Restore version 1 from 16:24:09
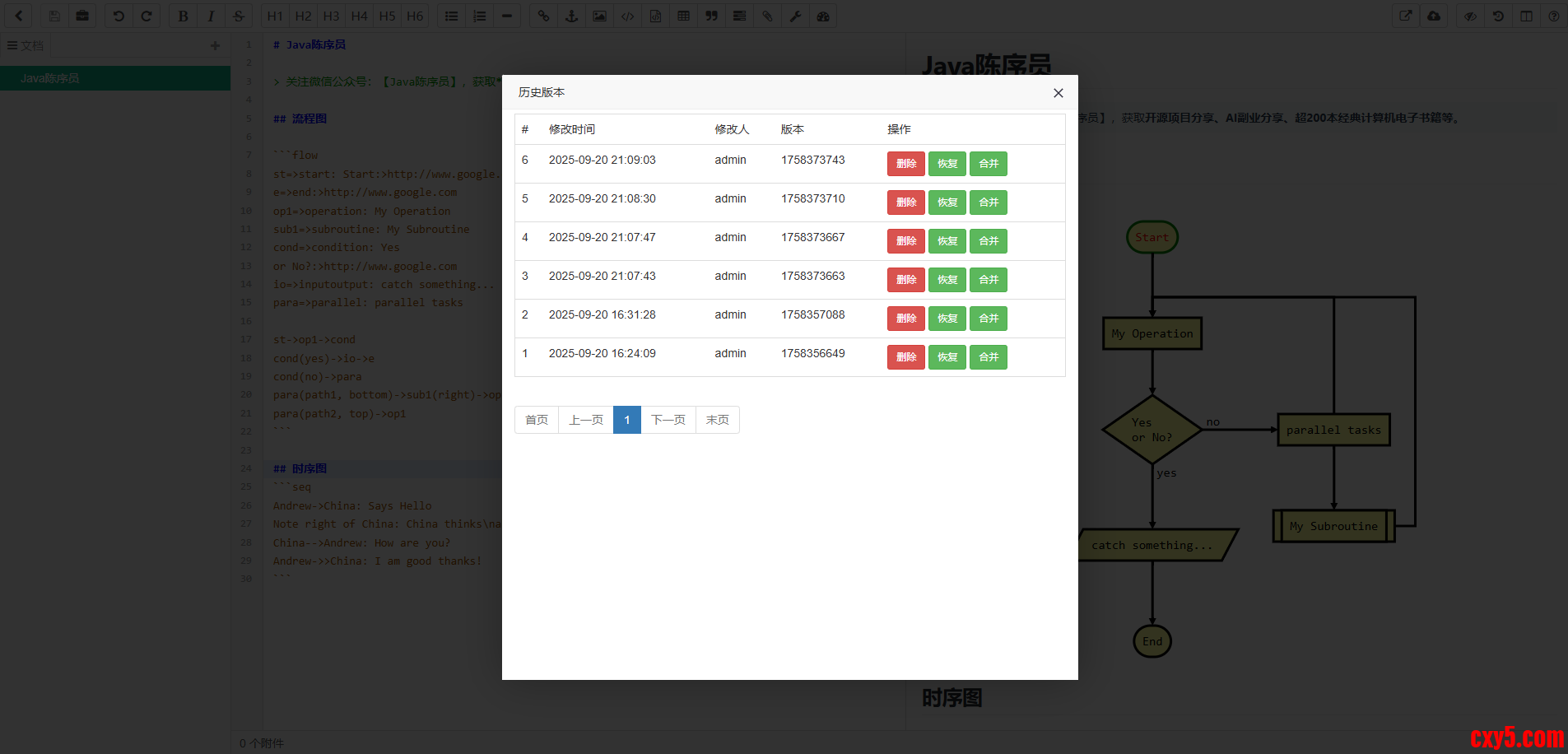This screenshot has height=754, width=1568. (947, 357)
